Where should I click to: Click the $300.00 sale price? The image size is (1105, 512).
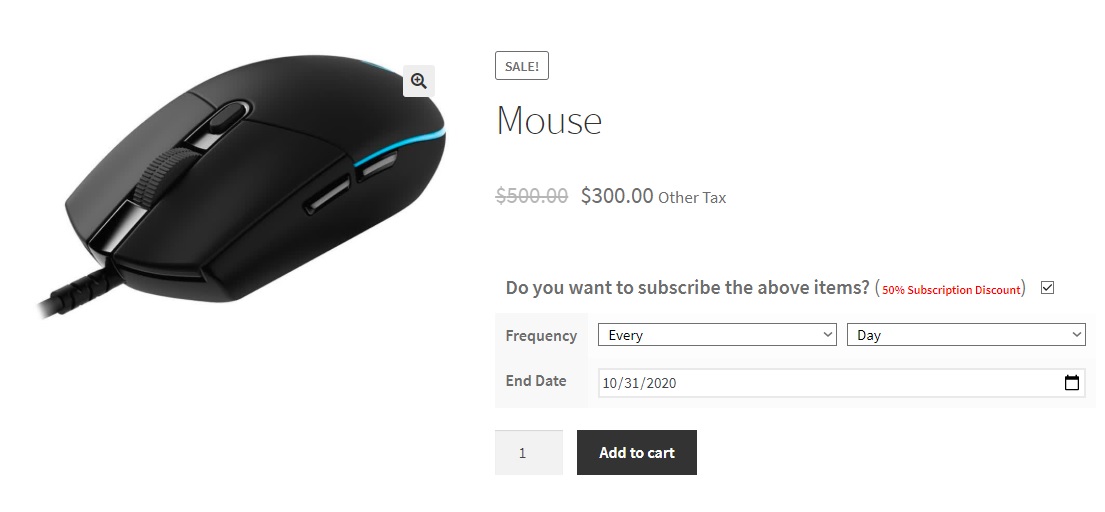pos(617,196)
